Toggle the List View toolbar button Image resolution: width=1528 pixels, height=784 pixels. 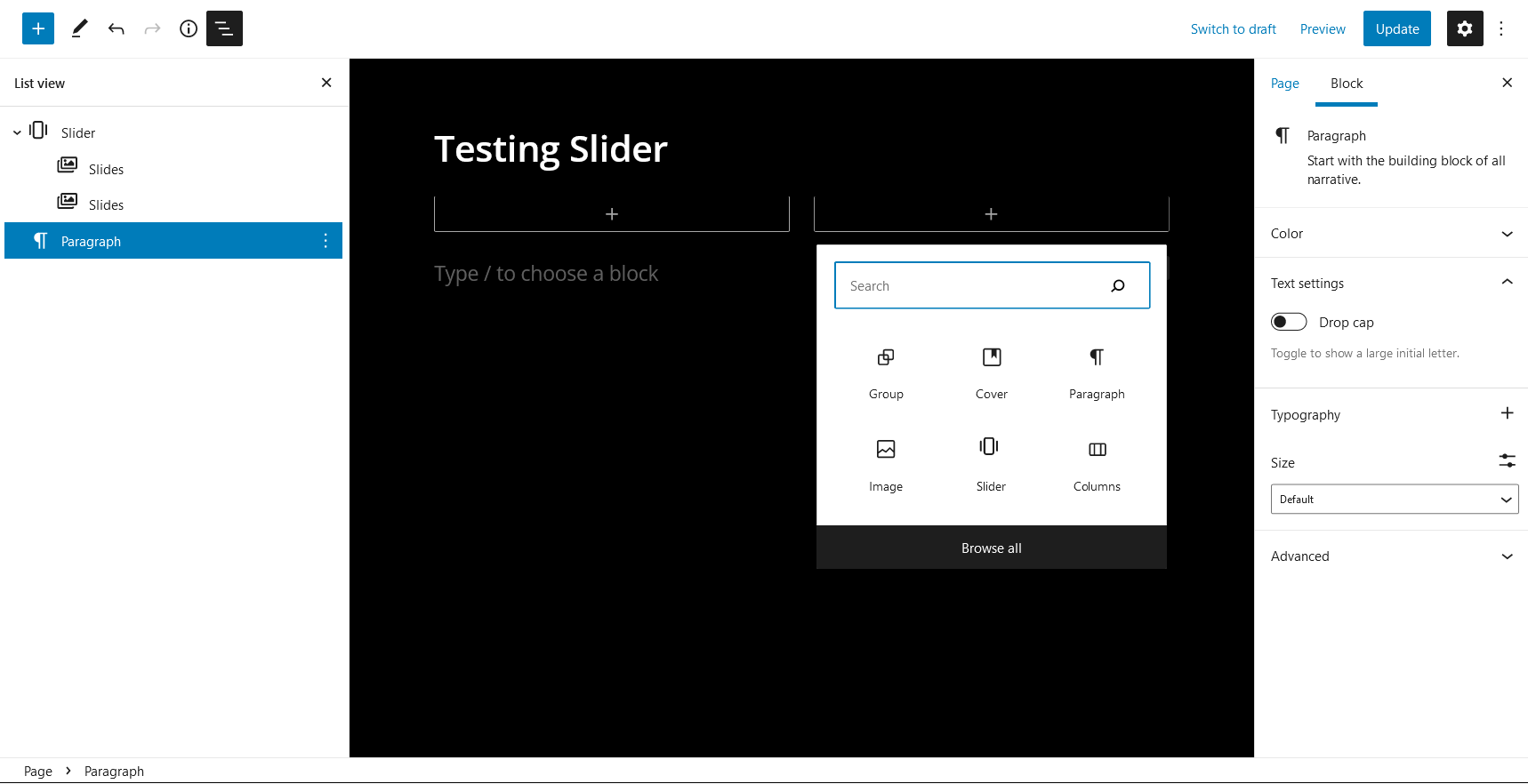coord(224,28)
